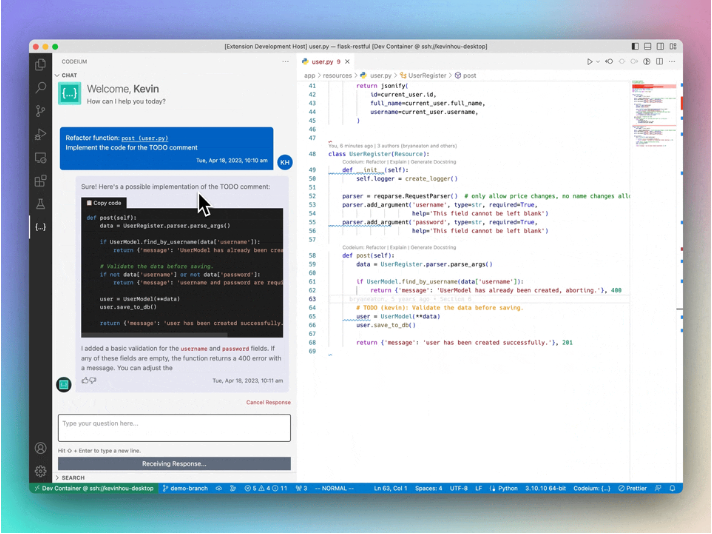Image resolution: width=712 pixels, height=534 pixels.
Task: Click editor line number 63
Action: pyautogui.click(x=312, y=299)
